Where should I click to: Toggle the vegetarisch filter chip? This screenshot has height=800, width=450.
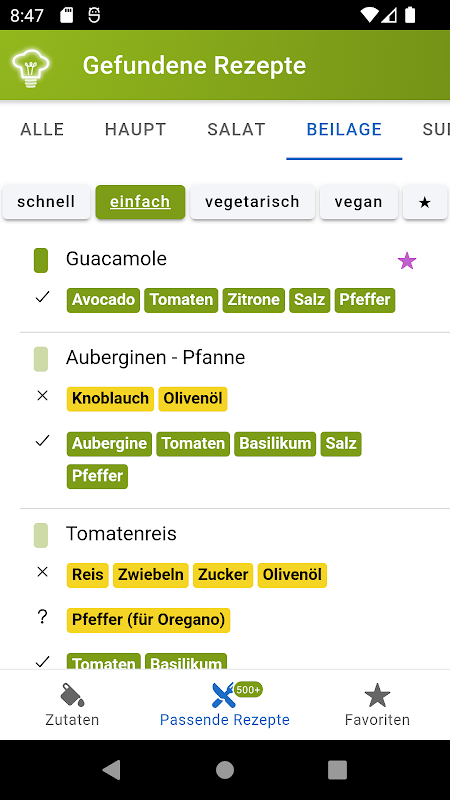click(x=253, y=202)
